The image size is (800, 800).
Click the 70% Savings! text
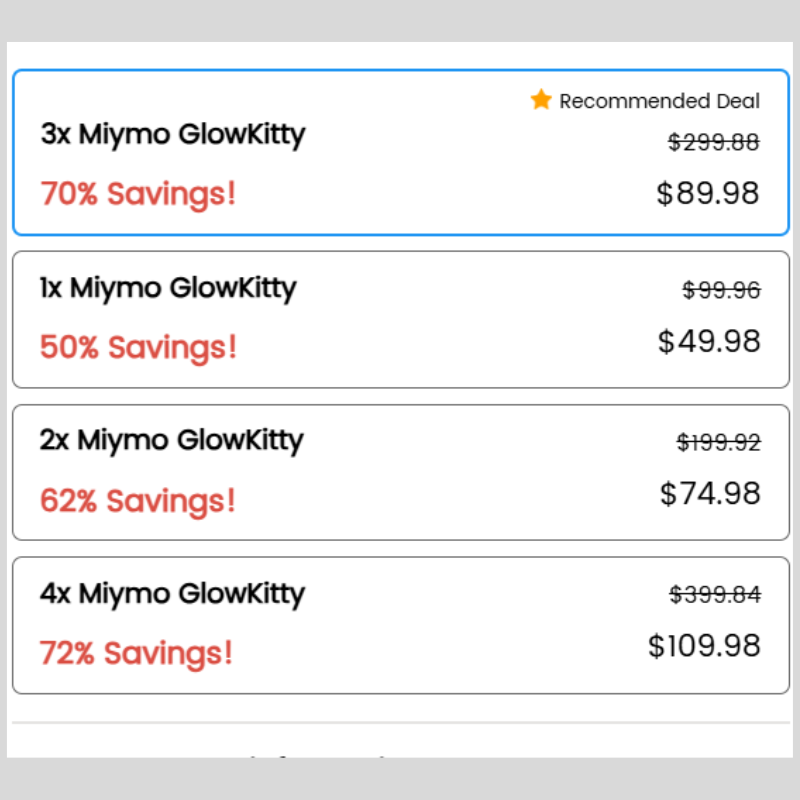tap(138, 193)
